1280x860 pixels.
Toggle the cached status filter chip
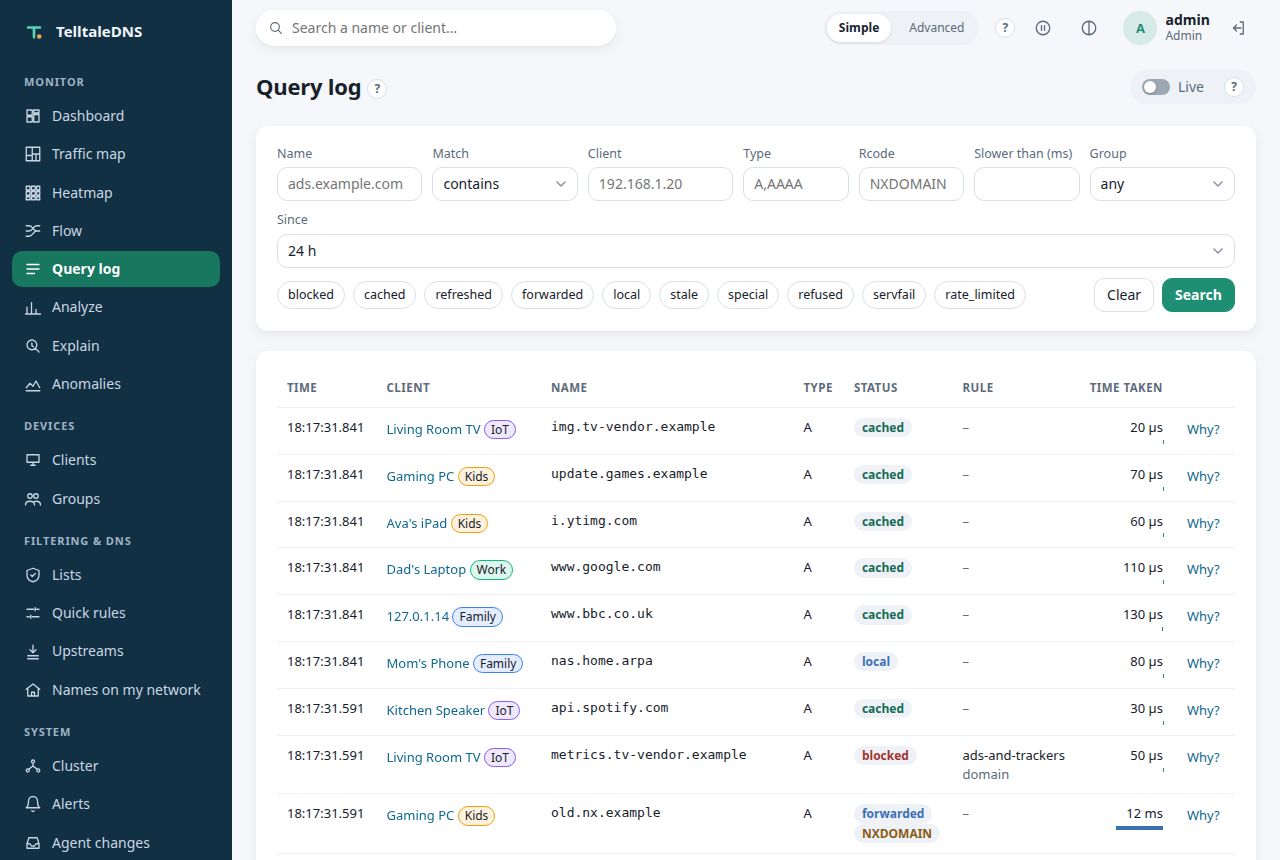(384, 295)
